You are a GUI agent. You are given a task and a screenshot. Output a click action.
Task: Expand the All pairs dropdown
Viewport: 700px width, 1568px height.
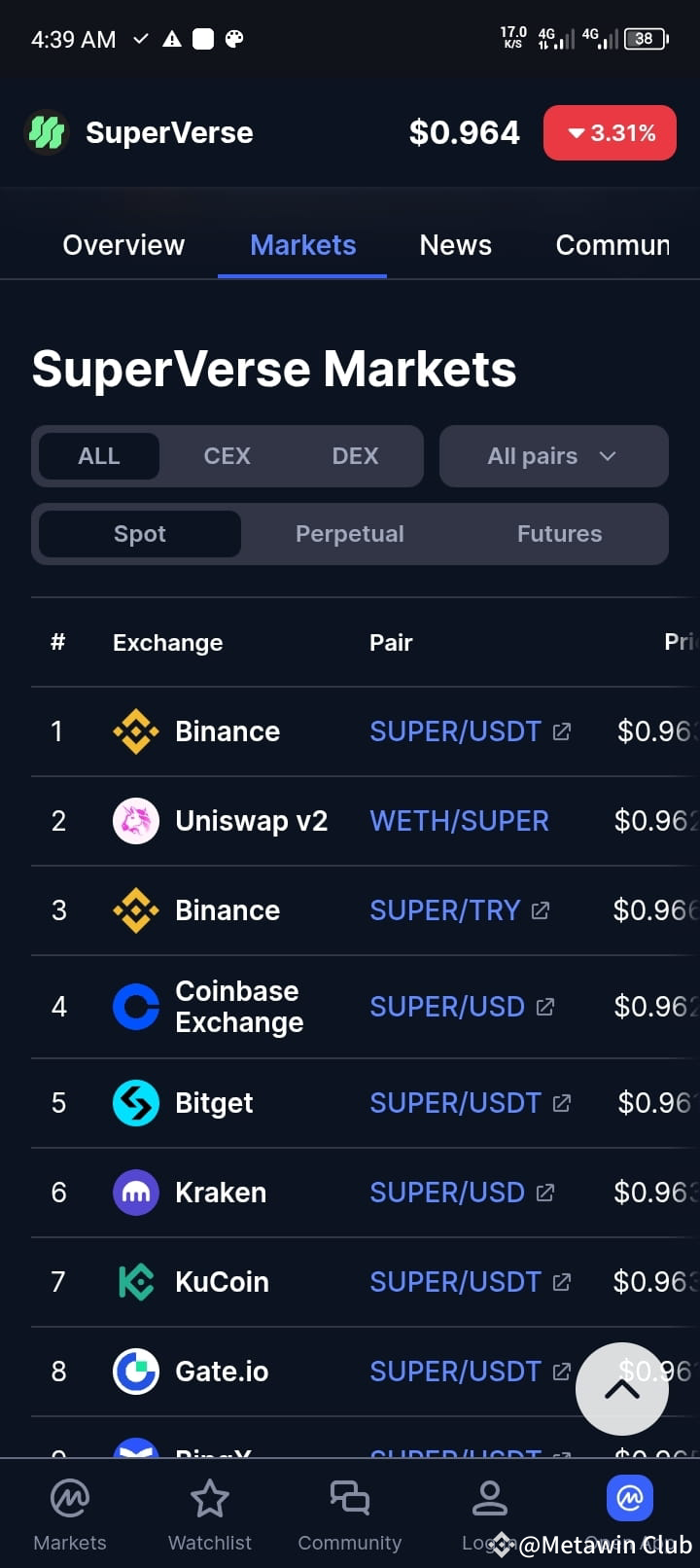554,456
